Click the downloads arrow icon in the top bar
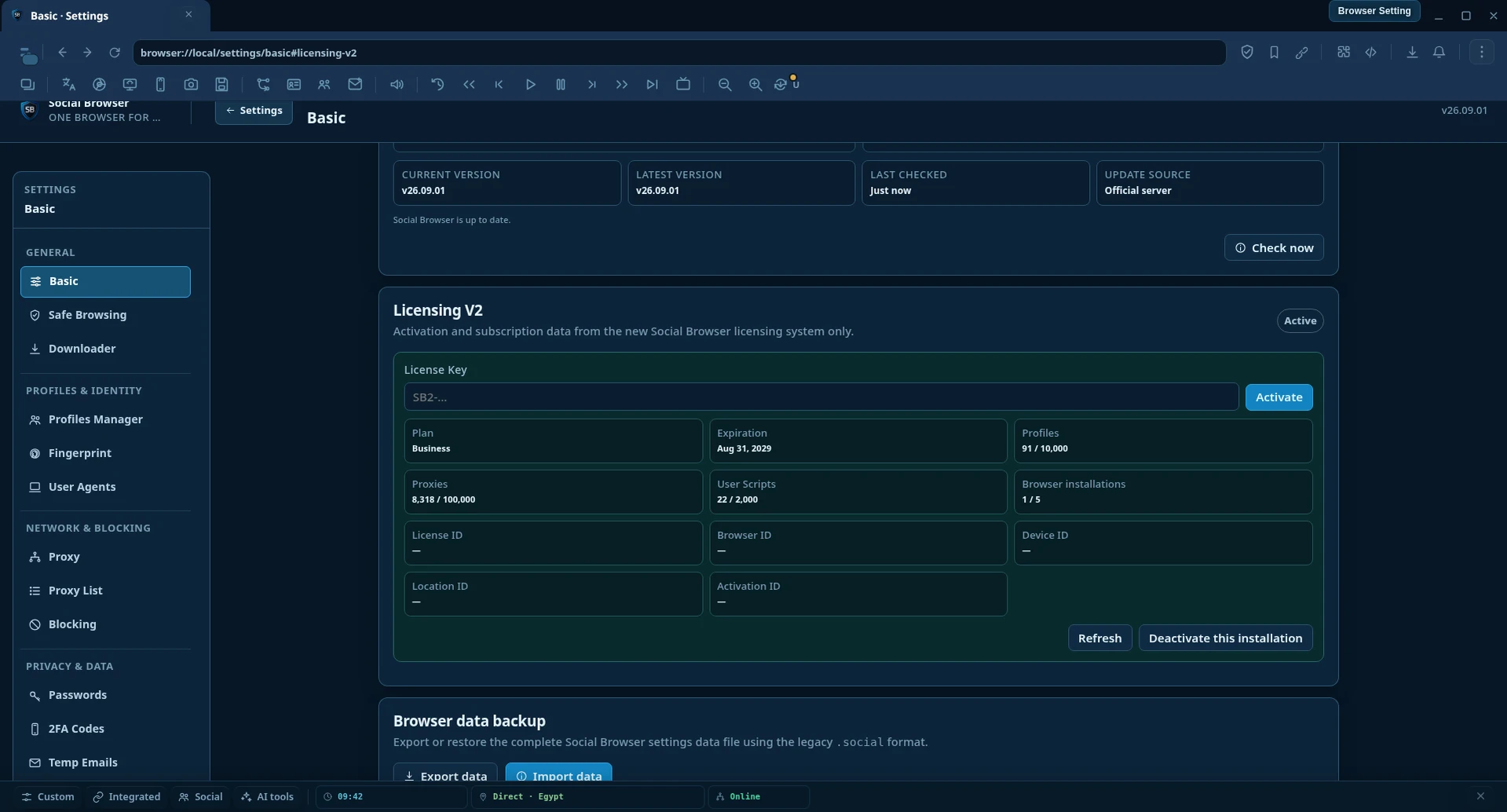This screenshot has height=812, width=1507. [1412, 52]
